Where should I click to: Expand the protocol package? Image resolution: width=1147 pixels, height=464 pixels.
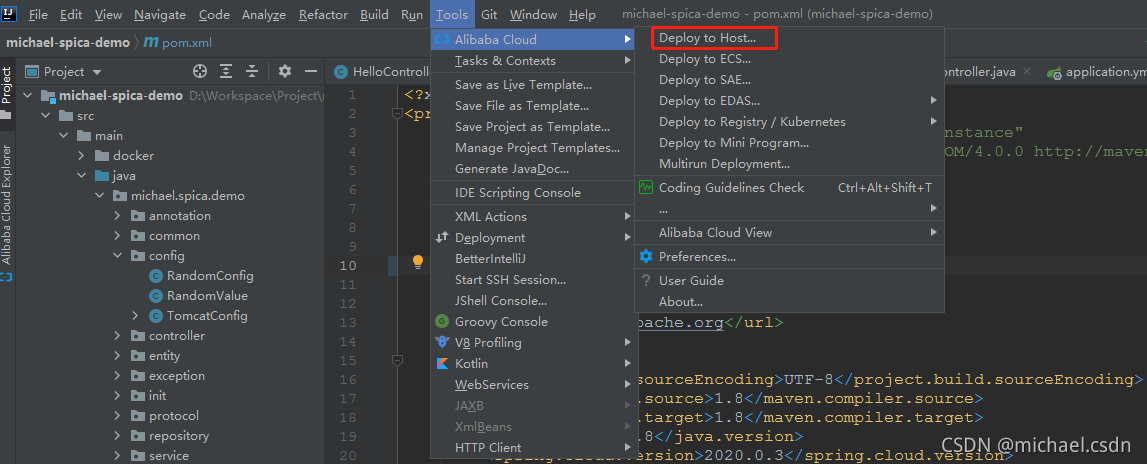pos(117,416)
